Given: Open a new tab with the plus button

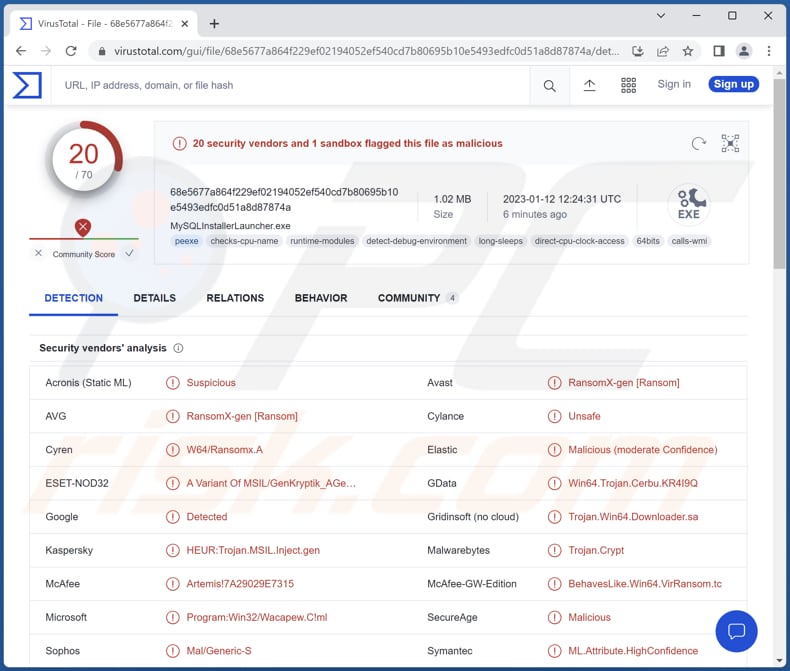Looking at the screenshot, I should tap(214, 24).
